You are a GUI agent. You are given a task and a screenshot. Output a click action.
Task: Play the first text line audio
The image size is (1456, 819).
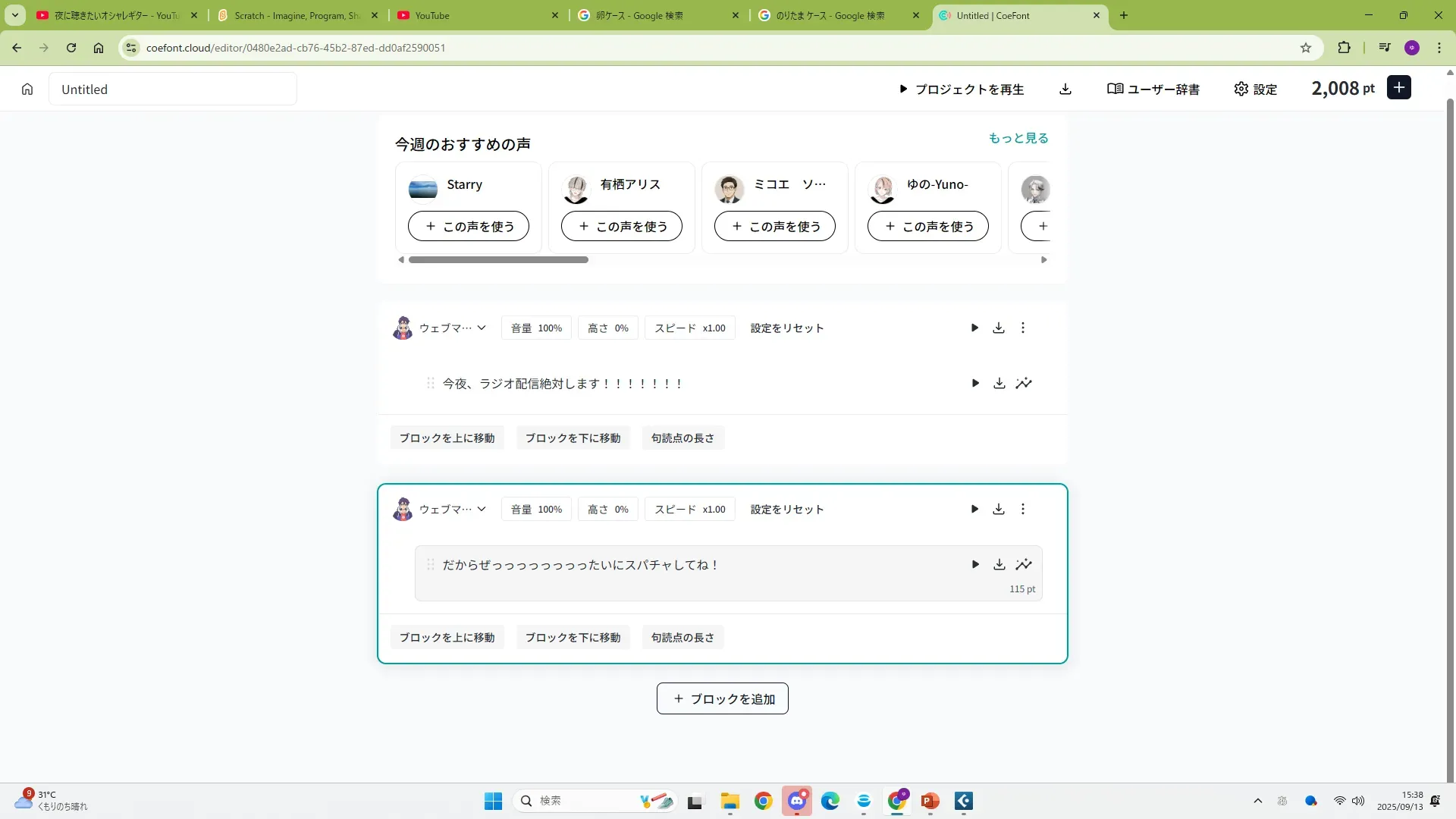coord(975,383)
